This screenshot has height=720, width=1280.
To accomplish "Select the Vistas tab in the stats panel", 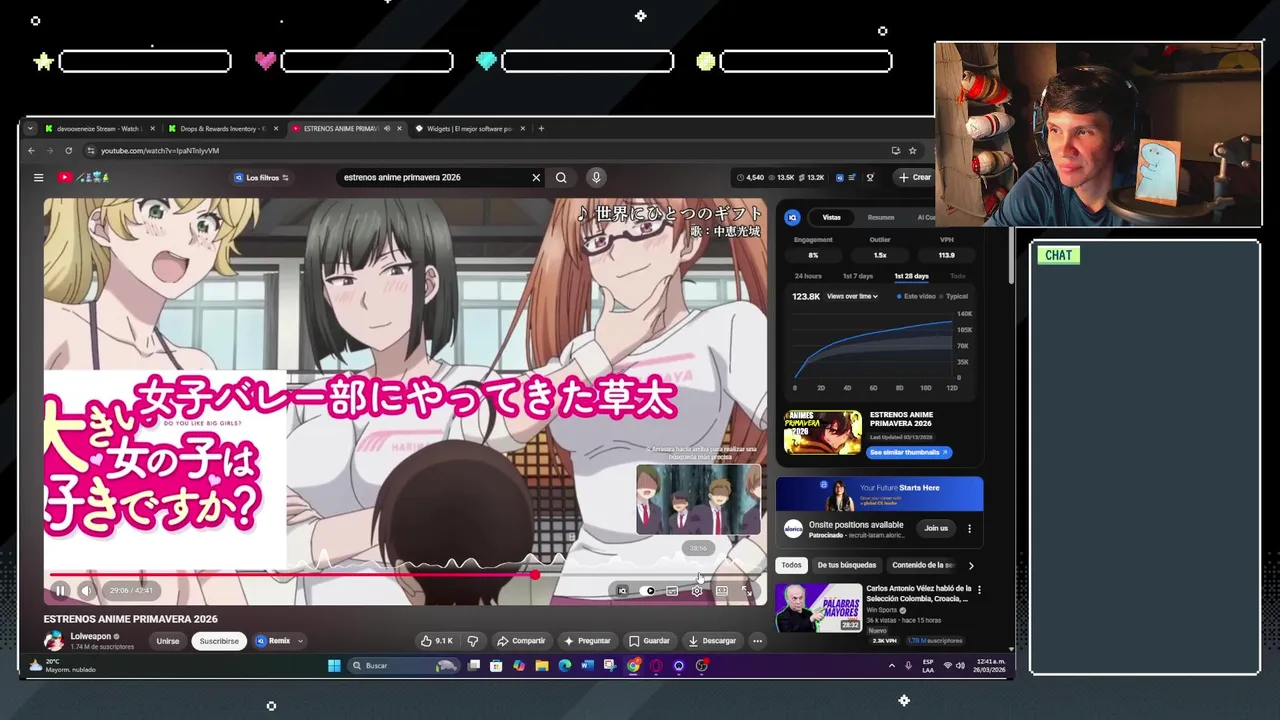I will (x=831, y=217).
